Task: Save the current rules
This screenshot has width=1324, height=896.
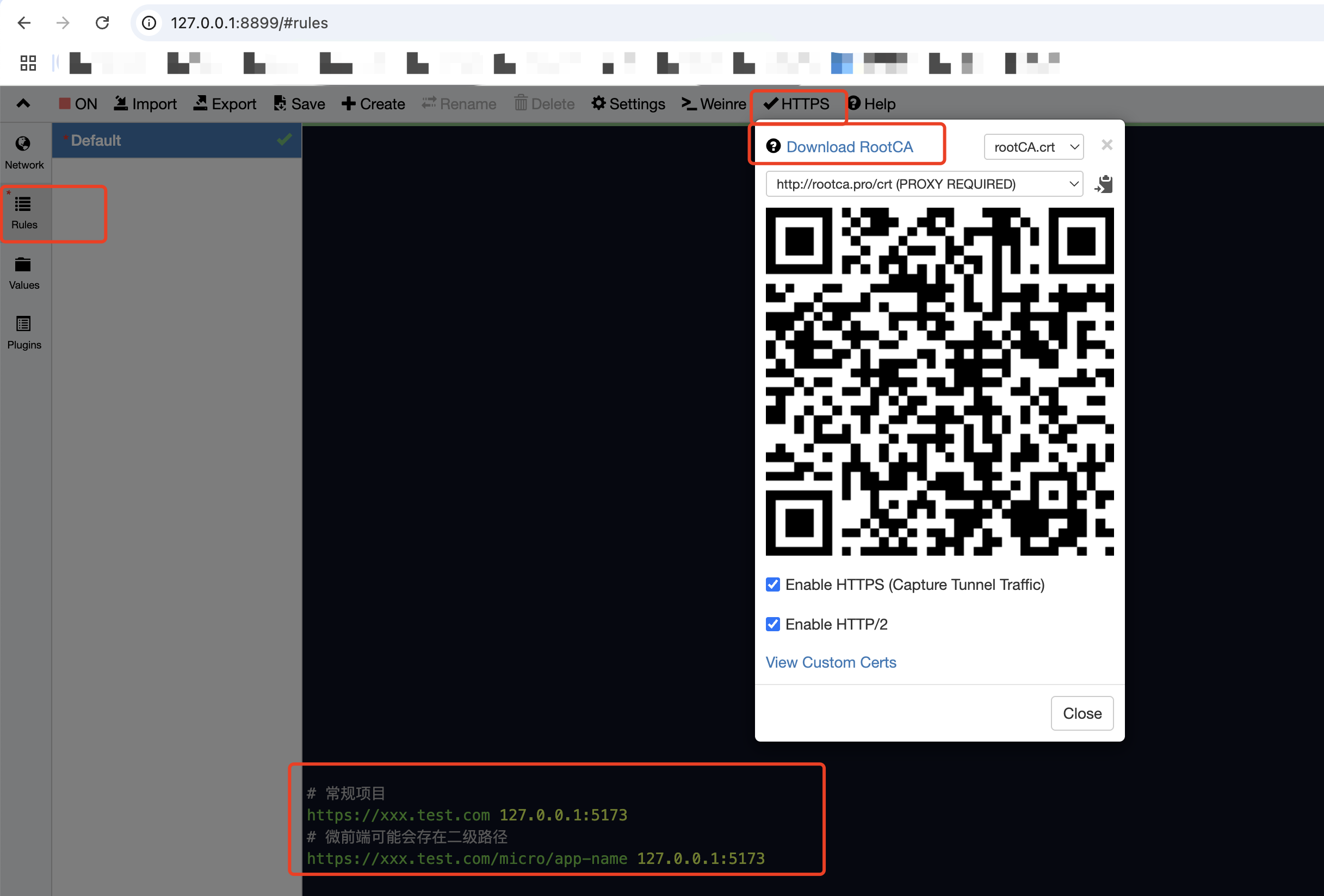Action: point(300,104)
